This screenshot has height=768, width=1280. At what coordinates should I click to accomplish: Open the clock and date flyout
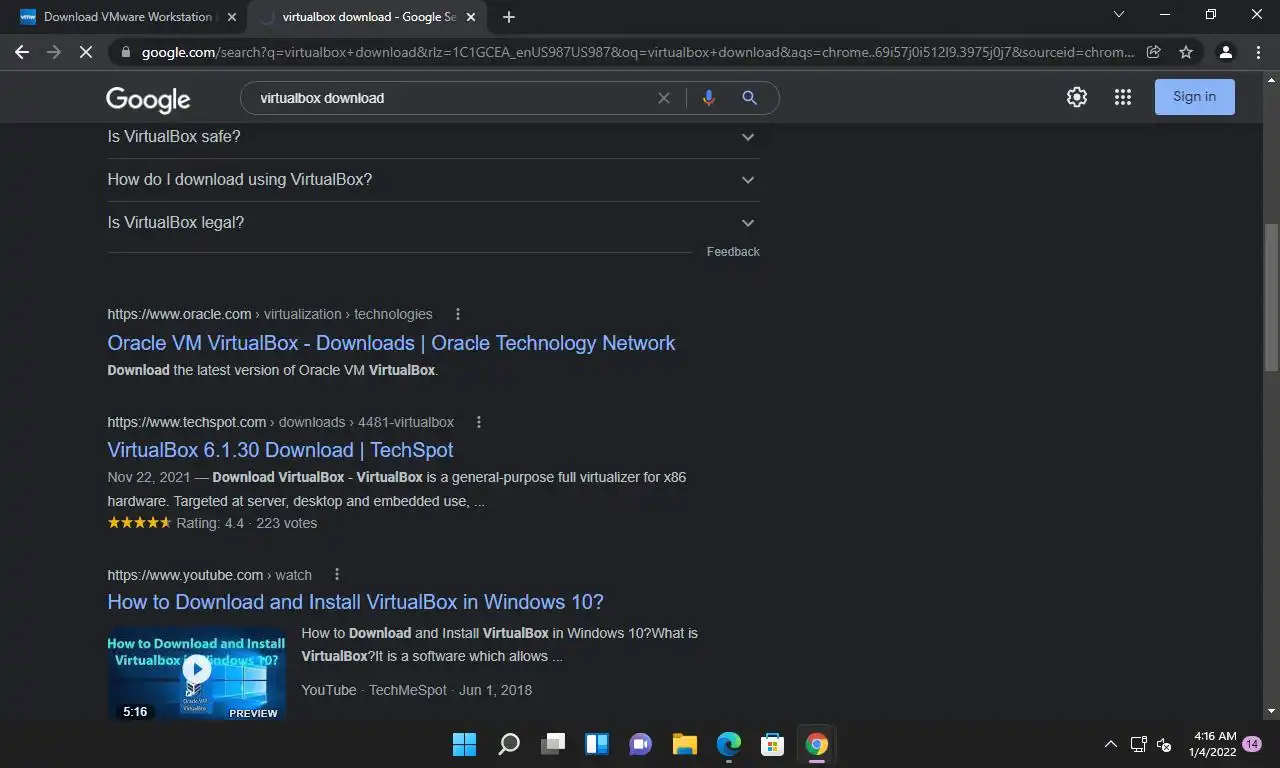coord(1212,744)
